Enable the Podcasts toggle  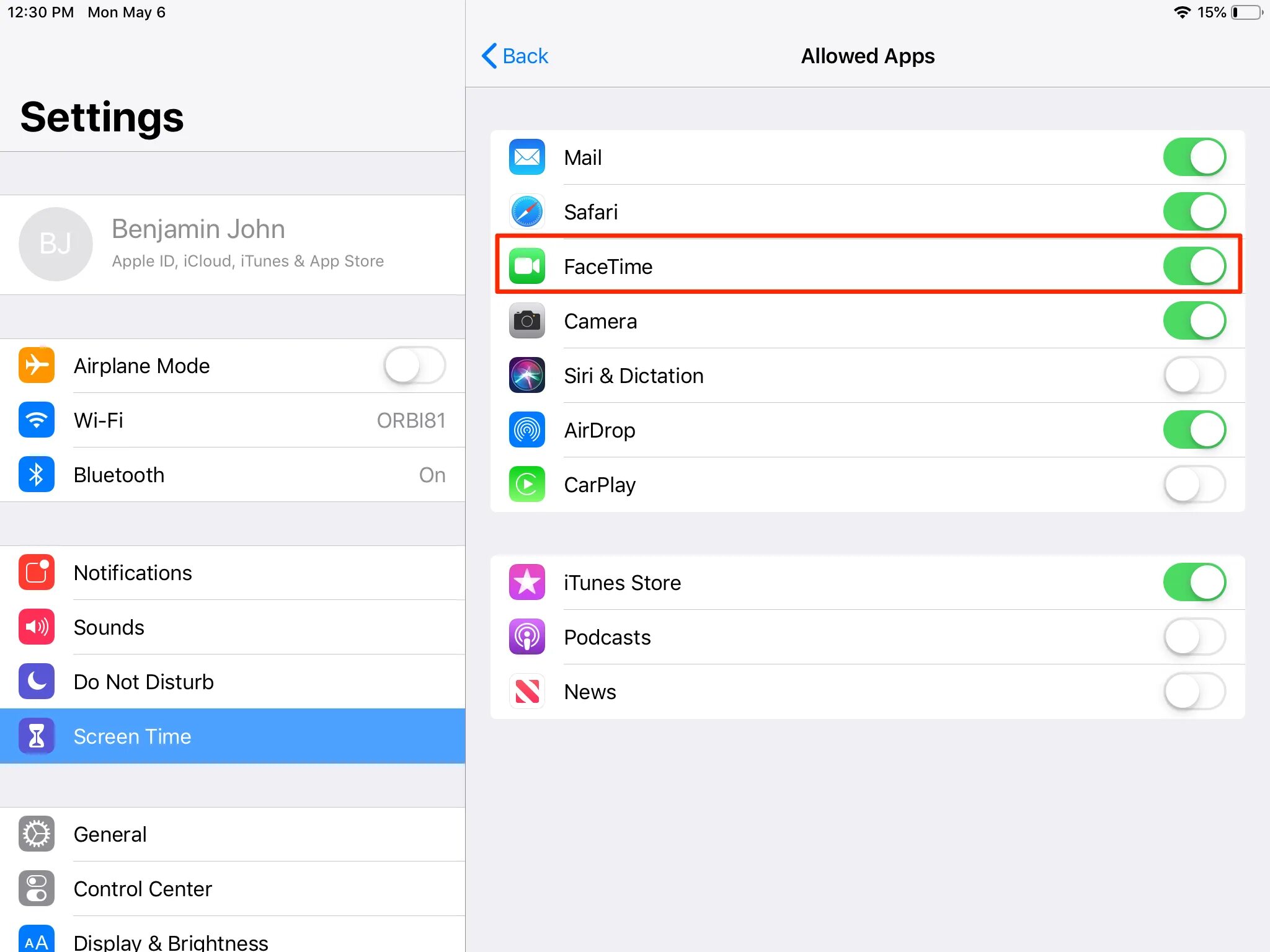coord(1194,637)
